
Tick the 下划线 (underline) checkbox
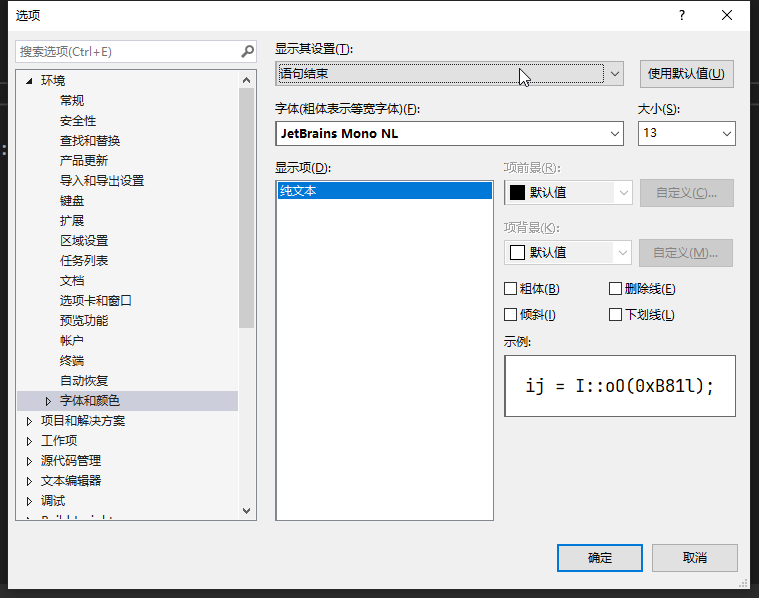(x=616, y=315)
